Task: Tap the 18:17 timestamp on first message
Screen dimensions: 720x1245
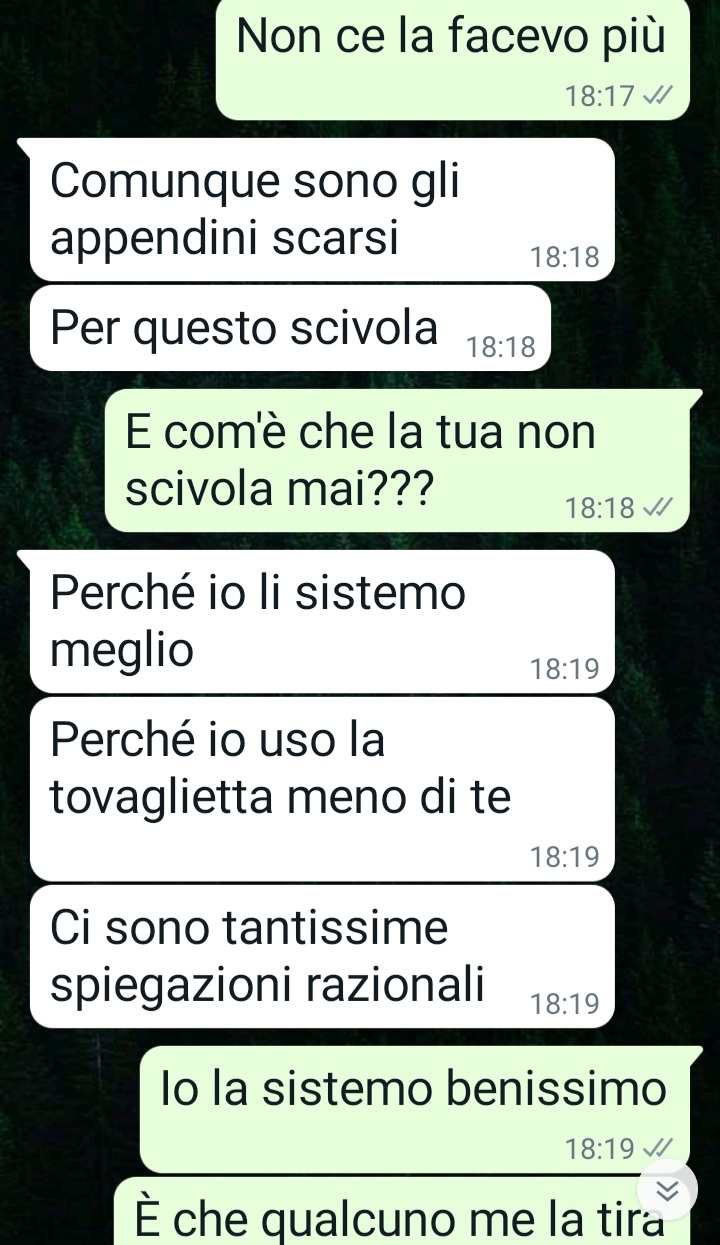Action: coord(599,97)
